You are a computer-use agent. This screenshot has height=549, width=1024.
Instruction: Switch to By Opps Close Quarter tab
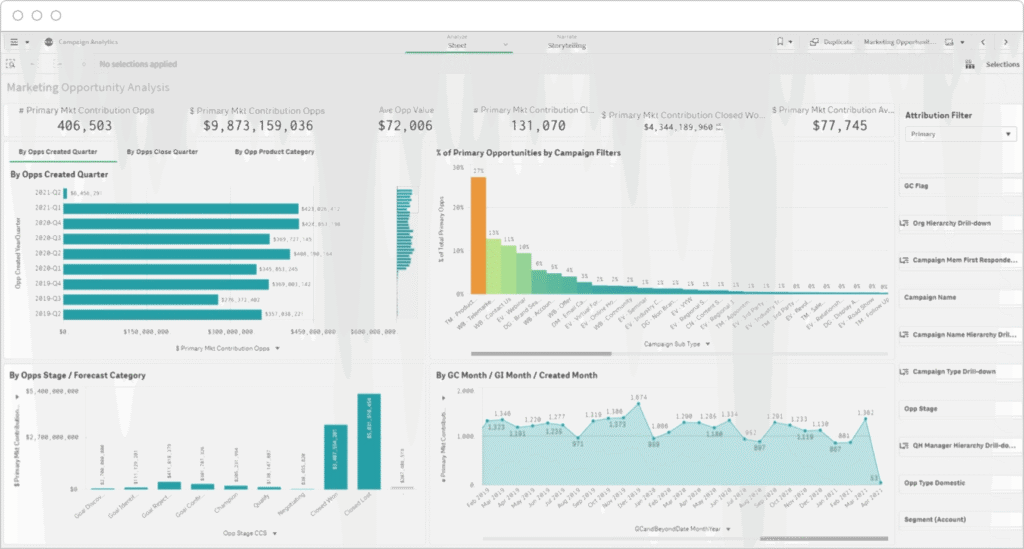(x=162, y=152)
